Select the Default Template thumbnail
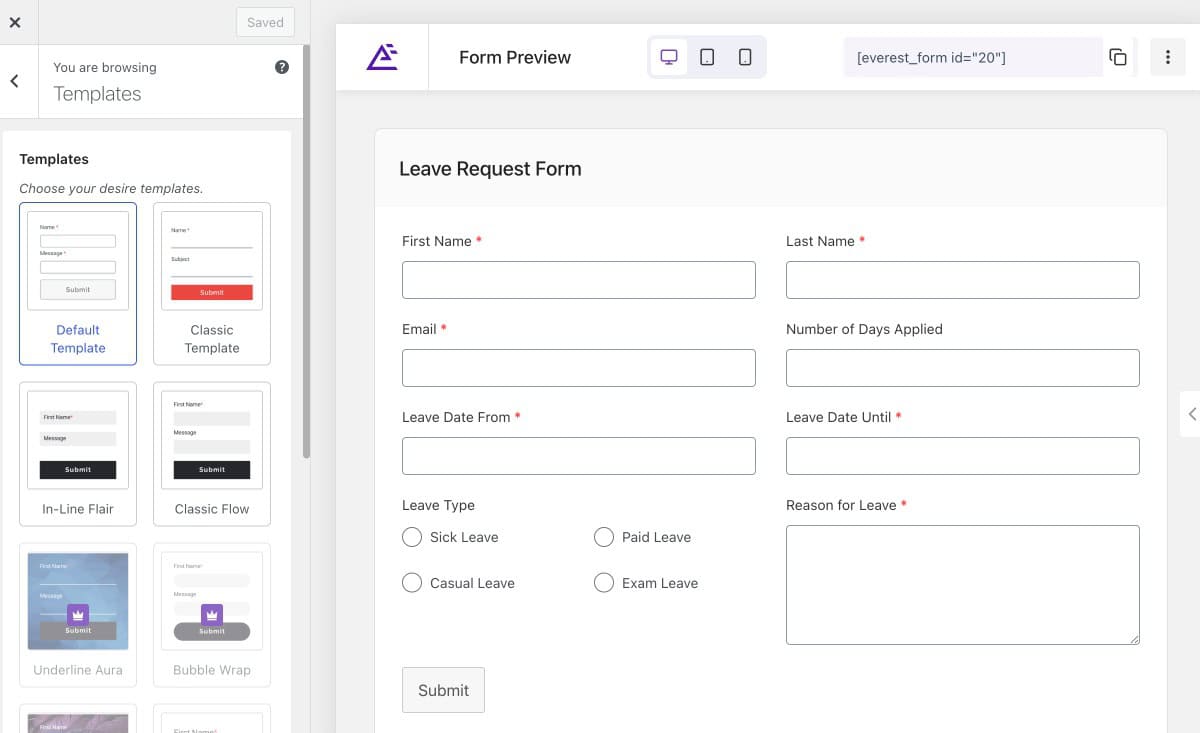The image size is (1200, 733). pos(78,284)
